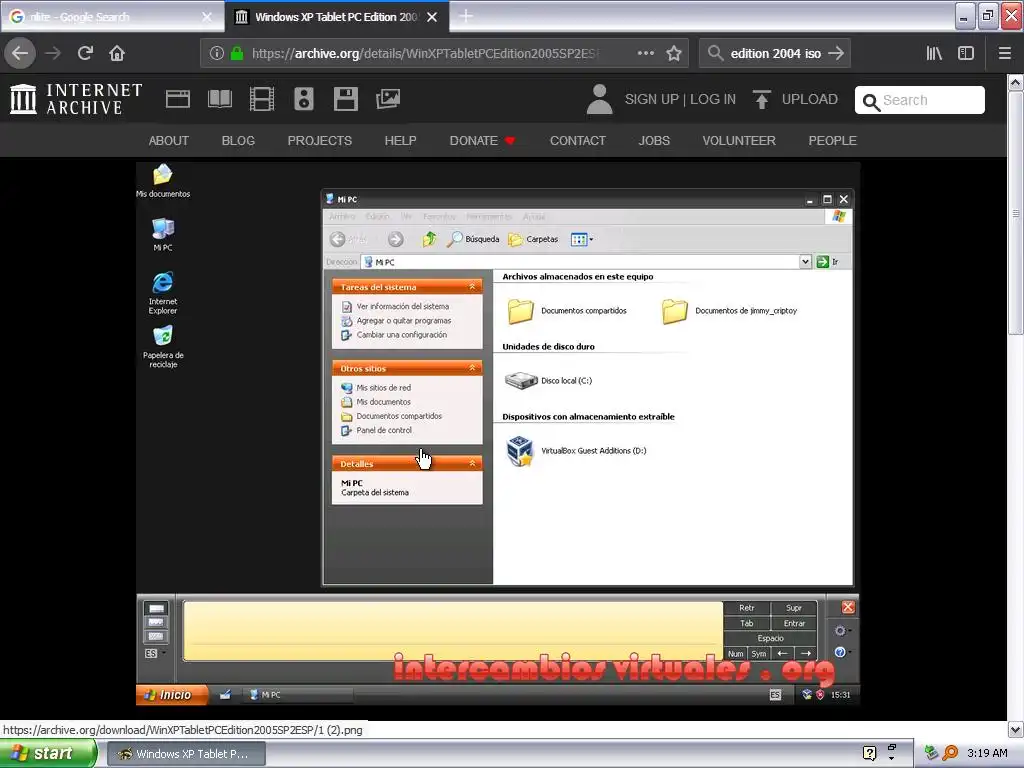Focus the Internet Archive Search box

920,100
